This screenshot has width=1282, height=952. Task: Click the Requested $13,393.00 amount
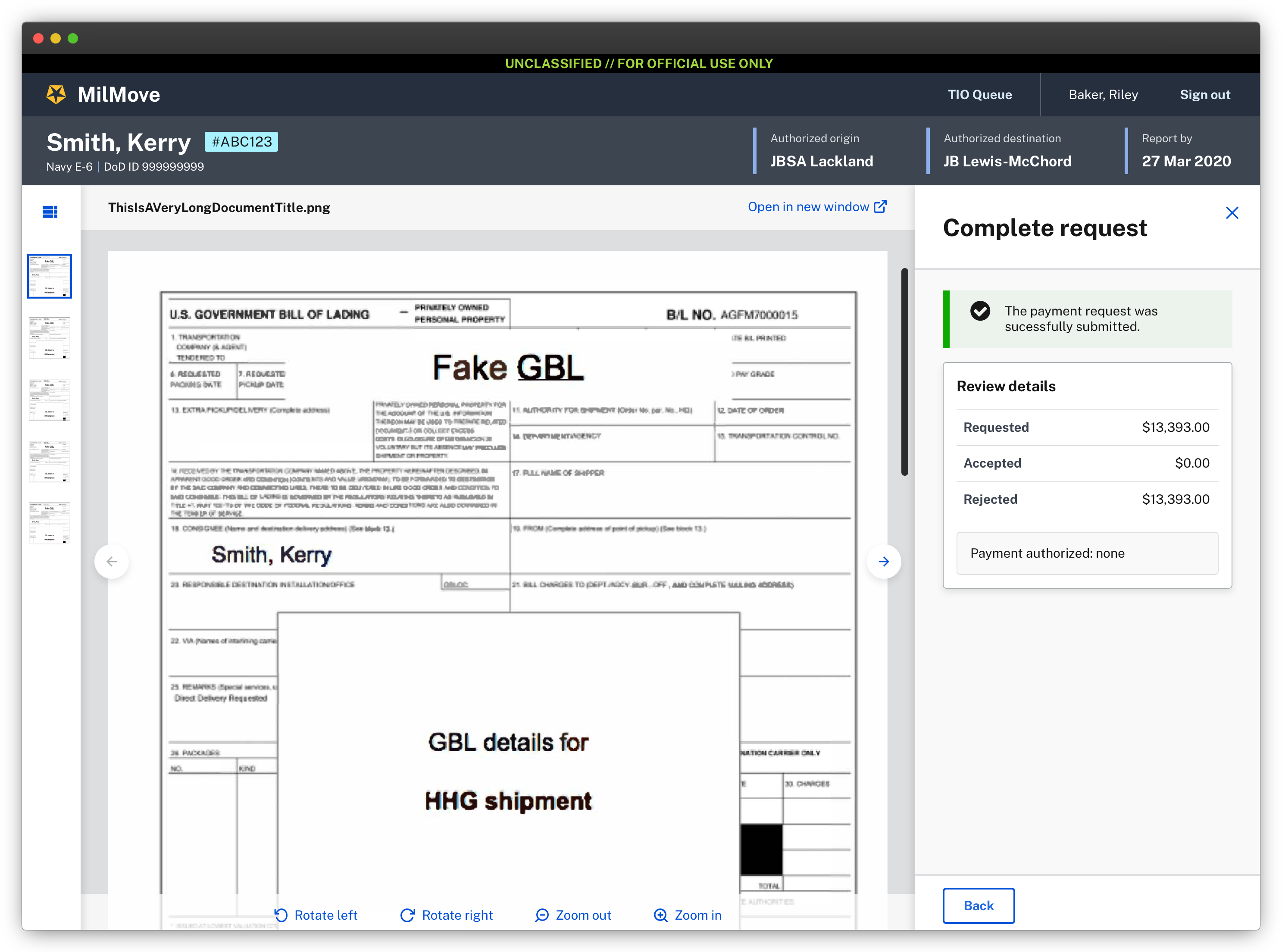[x=1176, y=427]
